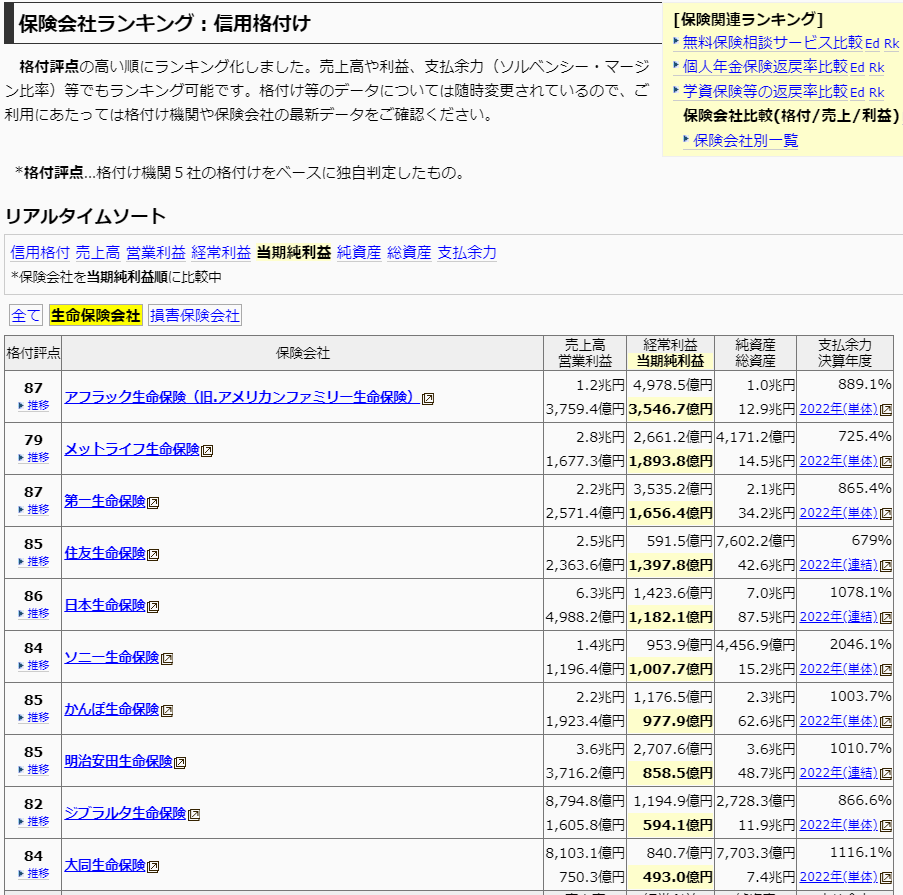Click external link icon beside 明治安田生命保険
903x895 pixels.
(180, 763)
